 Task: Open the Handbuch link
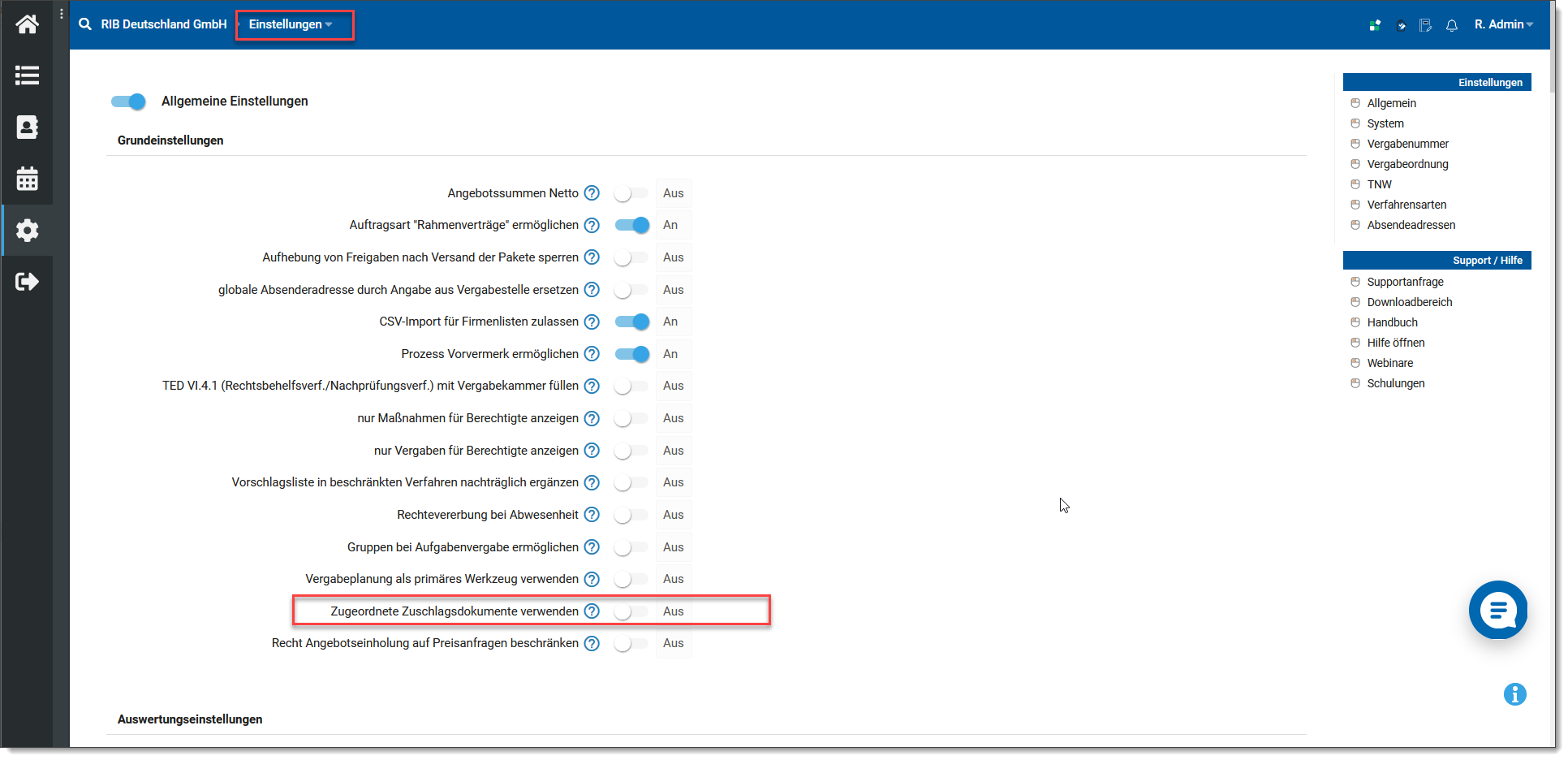tap(1392, 322)
